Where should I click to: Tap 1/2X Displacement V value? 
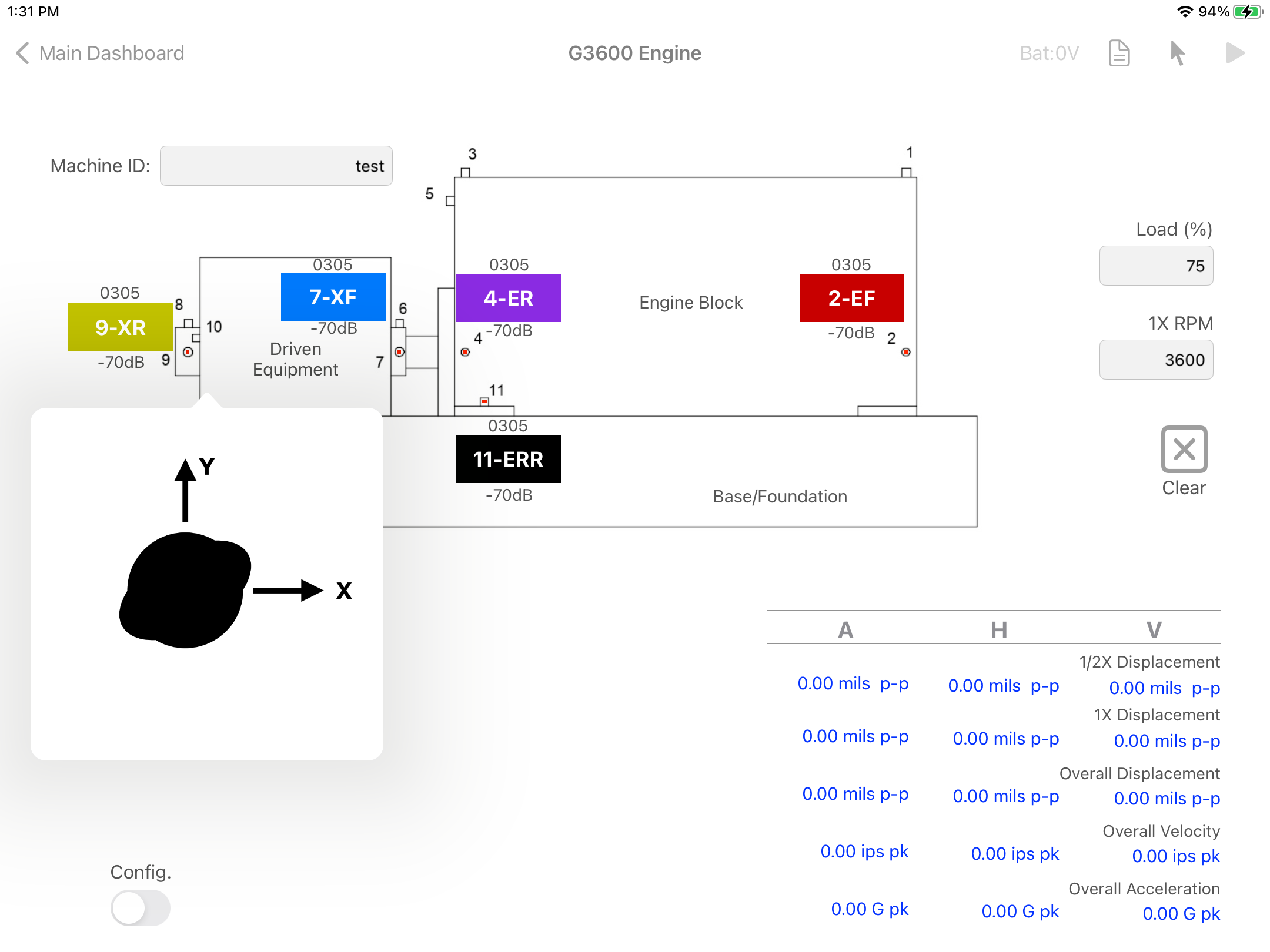pyautogui.click(x=1165, y=688)
